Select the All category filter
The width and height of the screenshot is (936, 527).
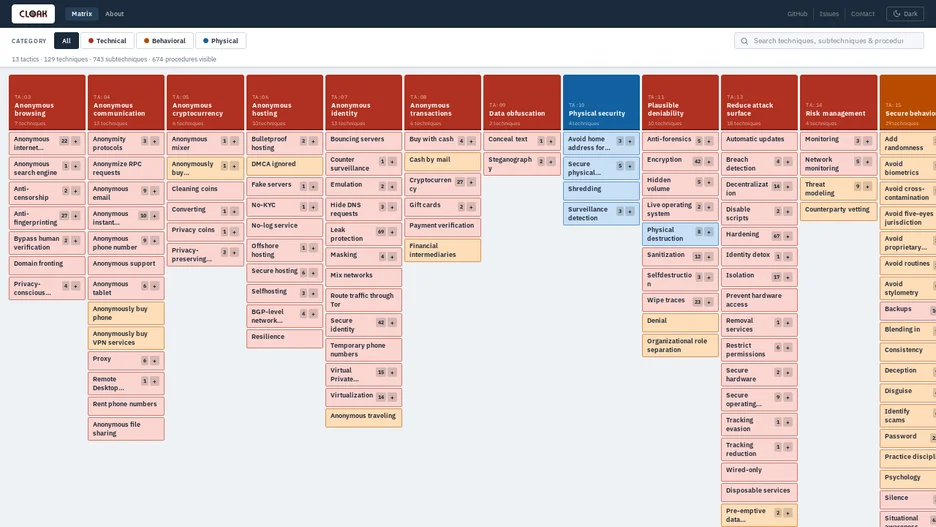(x=66, y=41)
